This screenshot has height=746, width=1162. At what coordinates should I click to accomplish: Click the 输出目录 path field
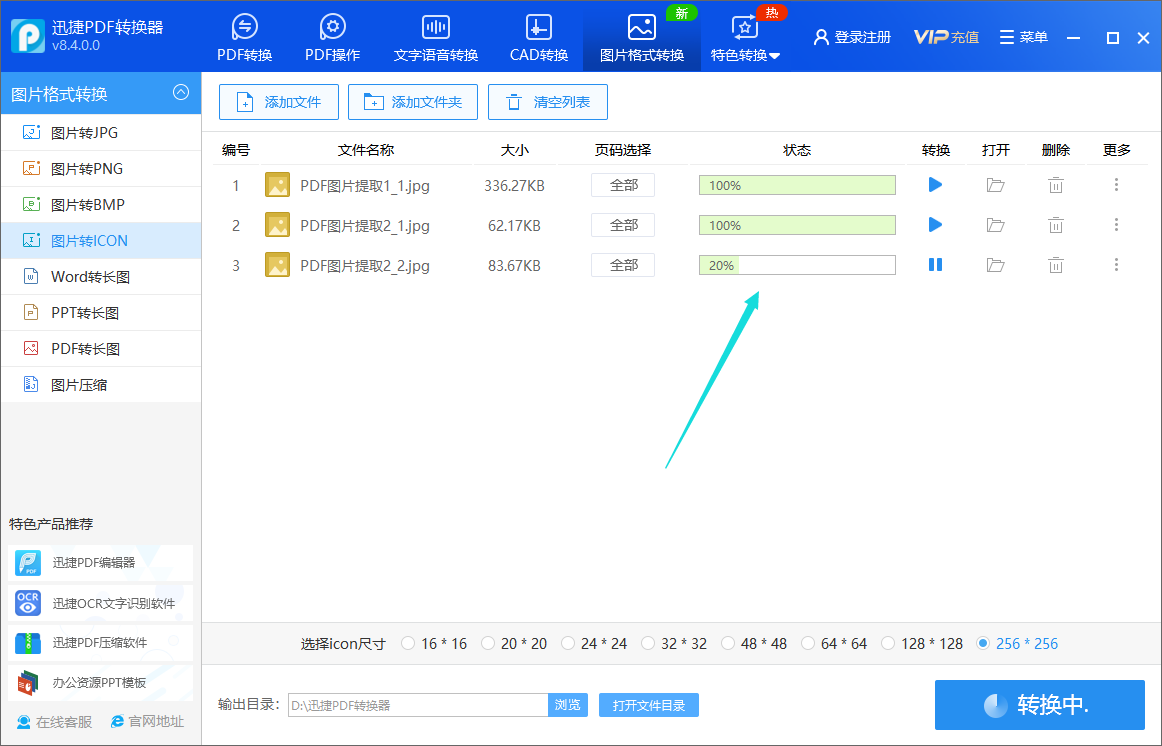click(418, 705)
